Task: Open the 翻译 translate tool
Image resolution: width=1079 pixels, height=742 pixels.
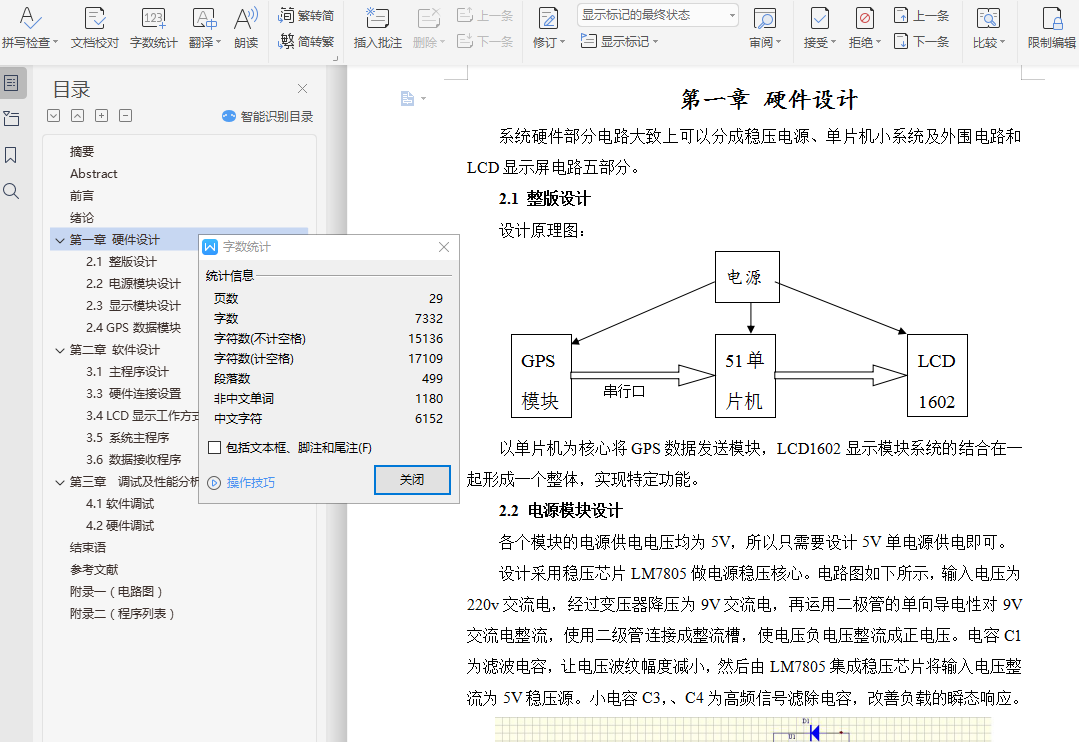Action: click(x=204, y=28)
